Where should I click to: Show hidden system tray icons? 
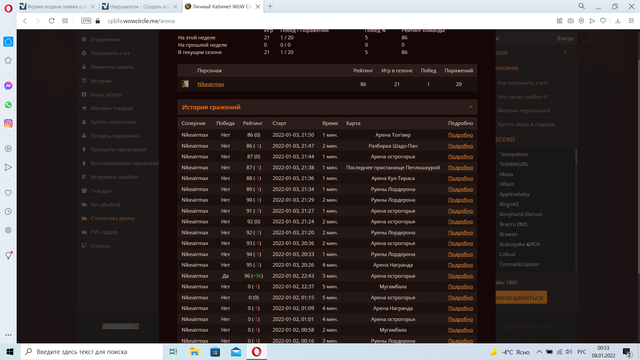pyautogui.click(x=539, y=352)
